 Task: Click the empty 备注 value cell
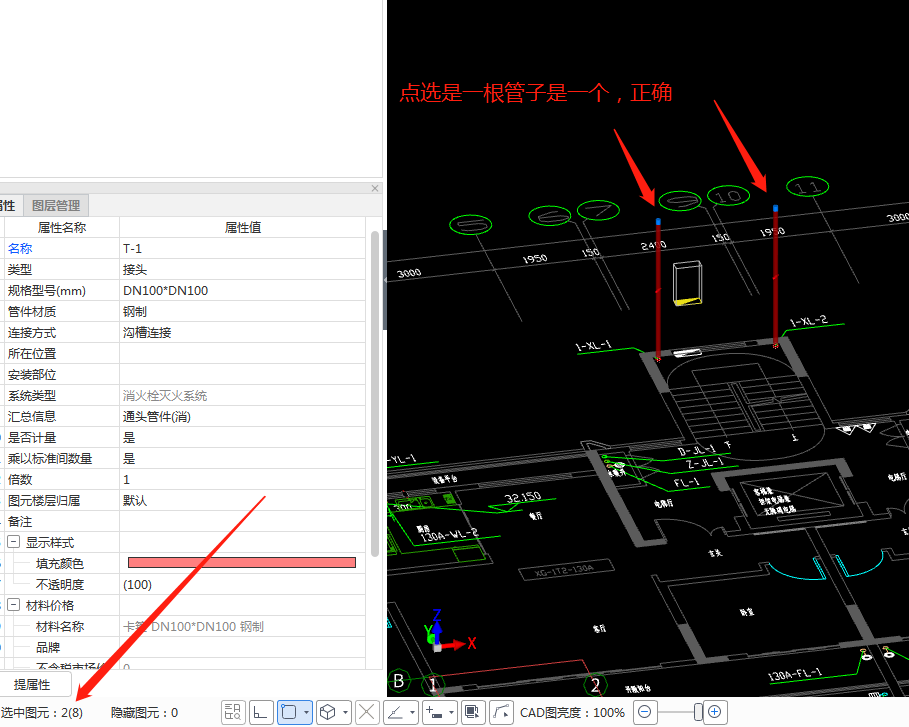point(242,521)
